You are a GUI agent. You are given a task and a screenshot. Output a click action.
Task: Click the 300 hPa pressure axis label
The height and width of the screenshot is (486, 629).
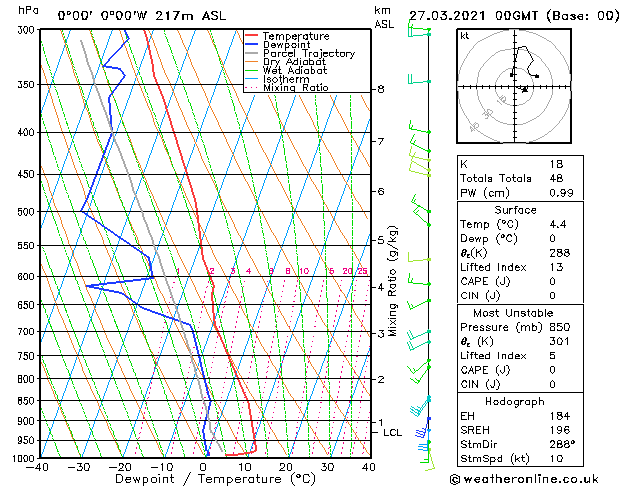click(26, 30)
